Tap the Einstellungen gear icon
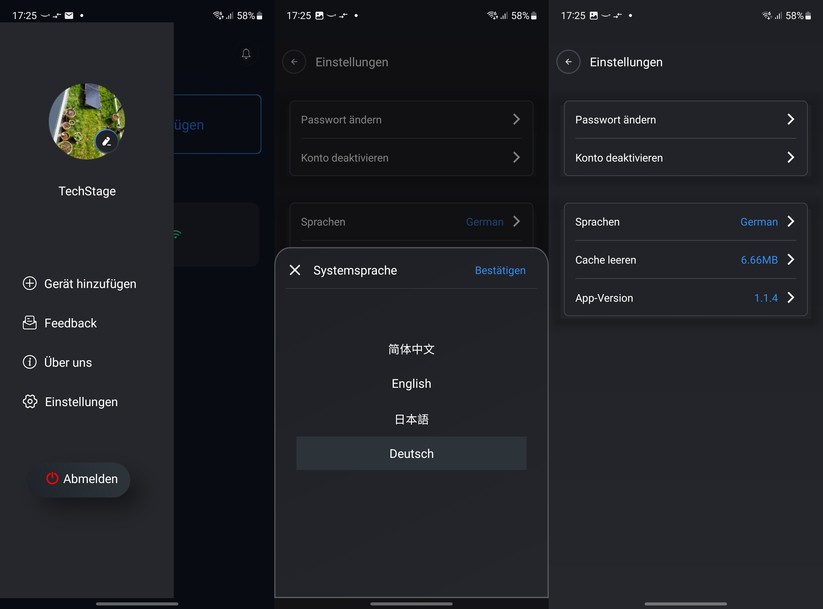 pos(30,402)
